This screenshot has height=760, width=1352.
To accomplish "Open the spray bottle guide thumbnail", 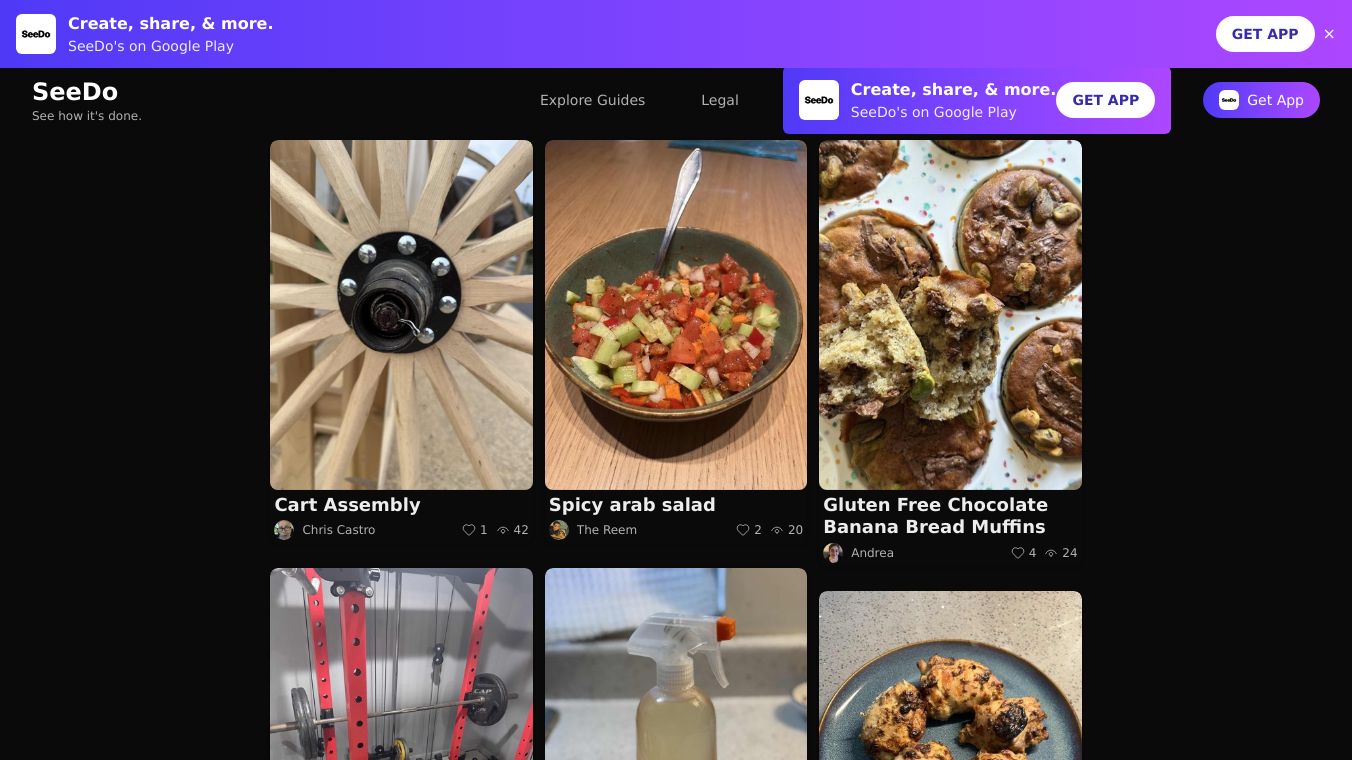I will [x=676, y=664].
